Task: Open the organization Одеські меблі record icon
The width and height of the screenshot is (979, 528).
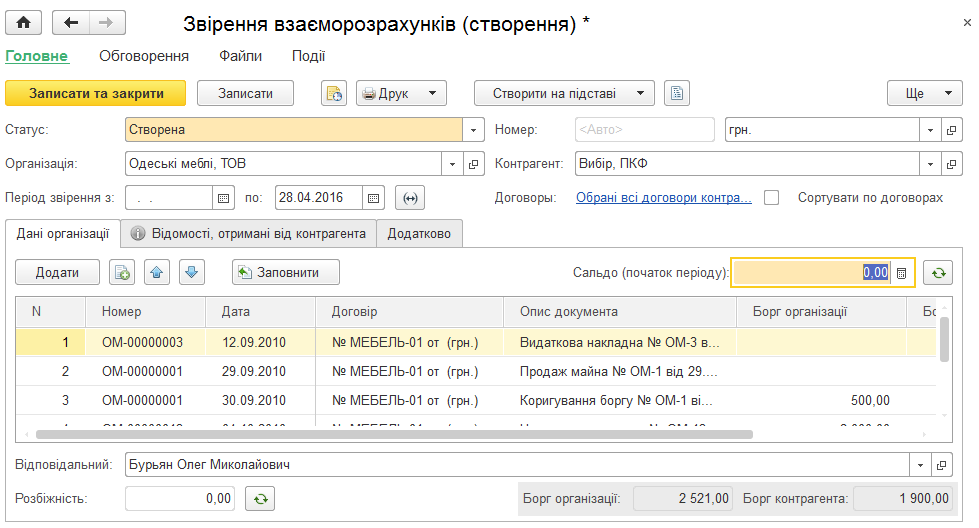Action: [473, 164]
